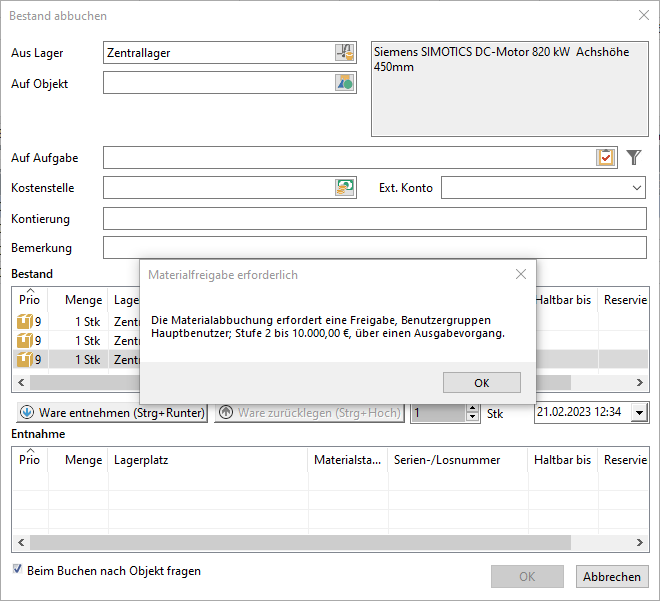Viewport: 660px width, 601px height.
Task: Click the filter funnel icon beside Auf Aufgabe
Action: click(633, 157)
